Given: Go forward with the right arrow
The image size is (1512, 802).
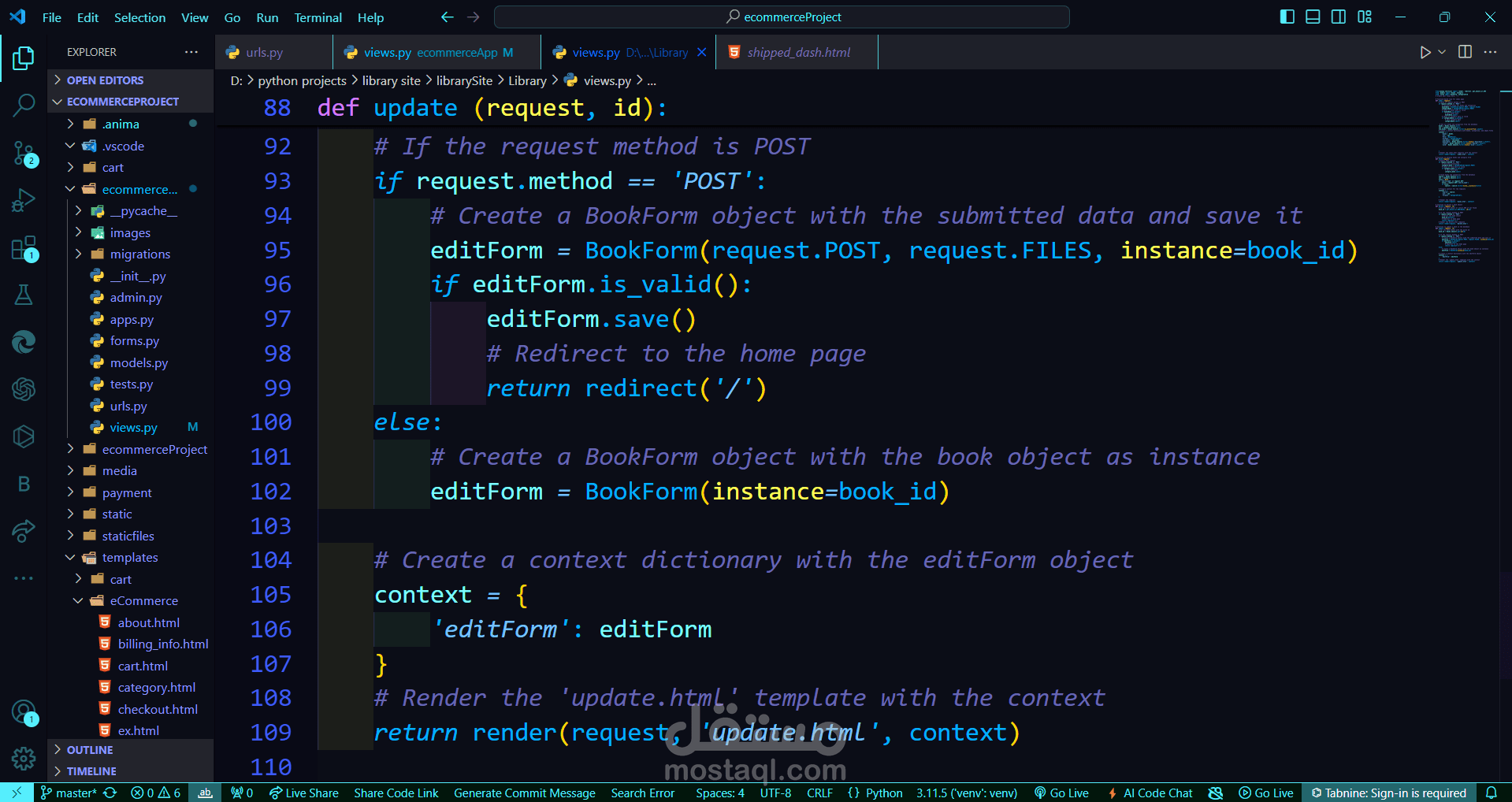Looking at the screenshot, I should click(x=473, y=17).
